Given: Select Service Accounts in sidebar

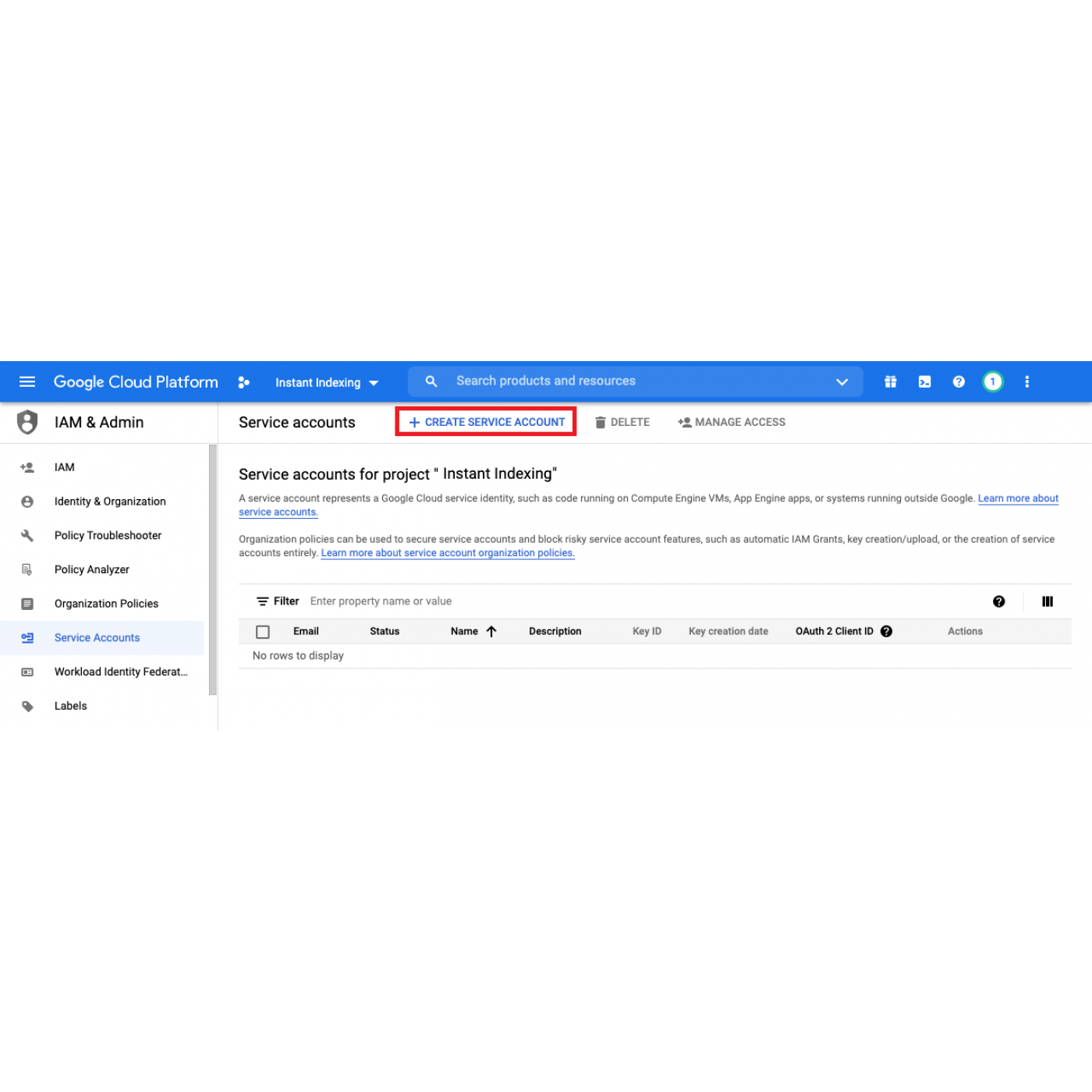Looking at the screenshot, I should pyautogui.click(x=97, y=637).
